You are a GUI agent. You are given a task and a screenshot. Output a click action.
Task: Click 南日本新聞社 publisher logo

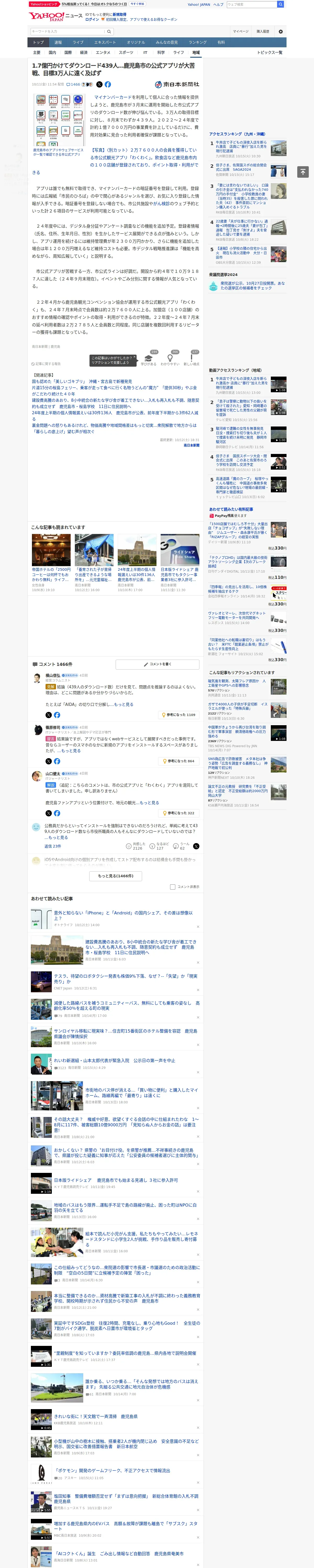pyautogui.click(x=177, y=85)
